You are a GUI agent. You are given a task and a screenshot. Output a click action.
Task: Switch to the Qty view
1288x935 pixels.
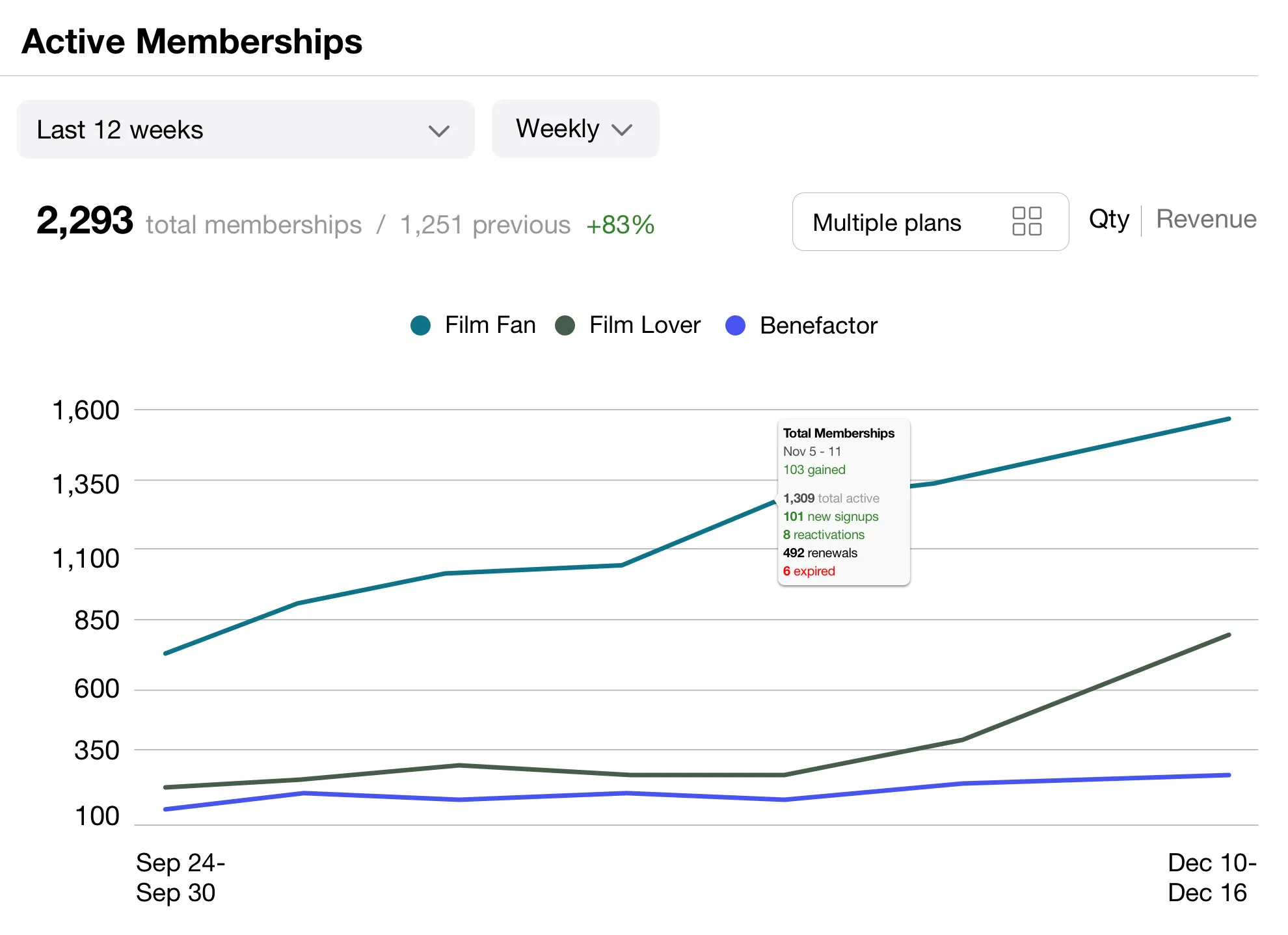pos(1109,219)
